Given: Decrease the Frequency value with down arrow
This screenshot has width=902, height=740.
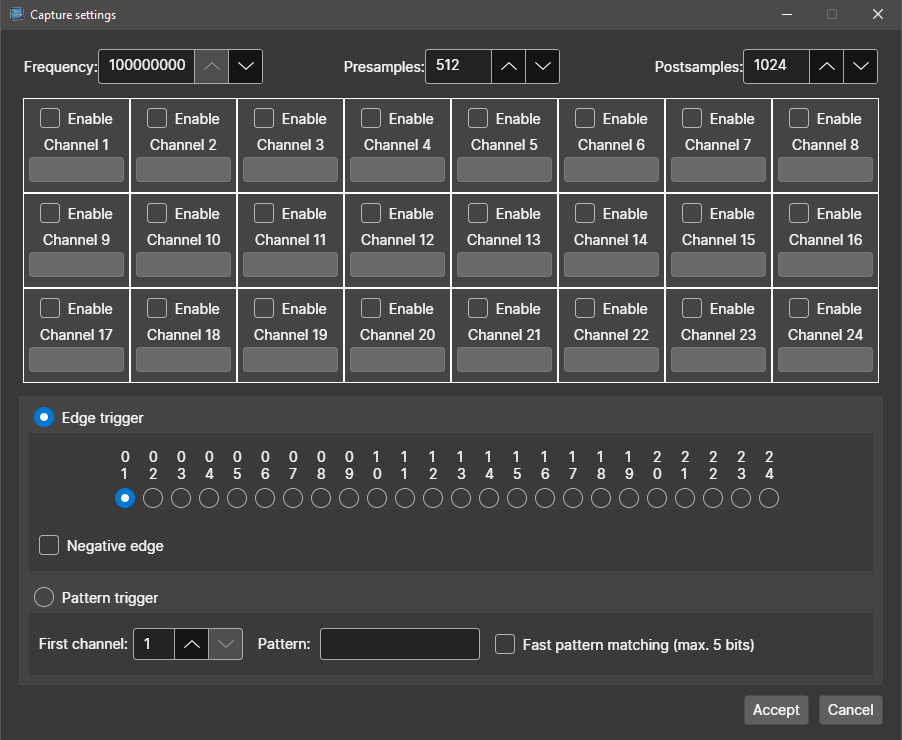Looking at the screenshot, I should (x=245, y=66).
